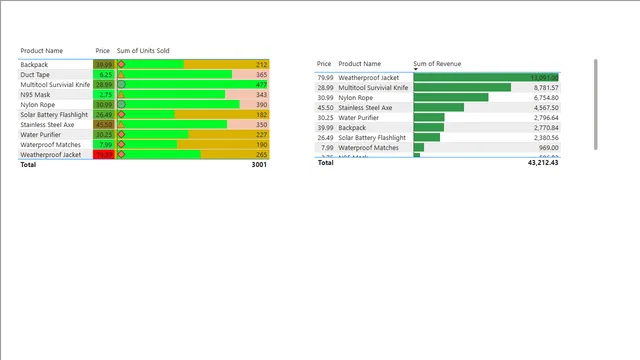
Task: Select the green 2.75 price cell for N95 Mask
Action: (104, 95)
